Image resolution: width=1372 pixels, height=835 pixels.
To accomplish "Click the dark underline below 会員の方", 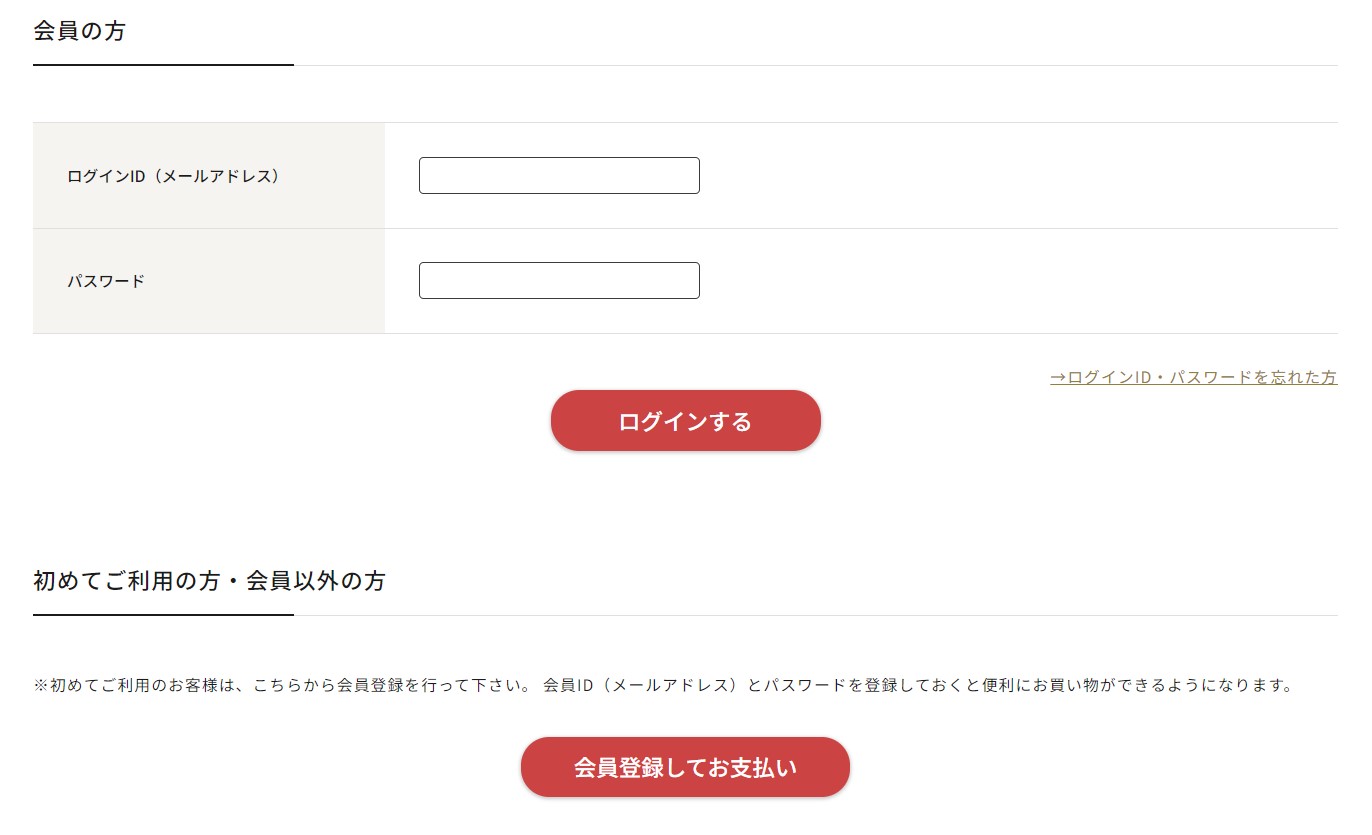I will (x=163, y=65).
